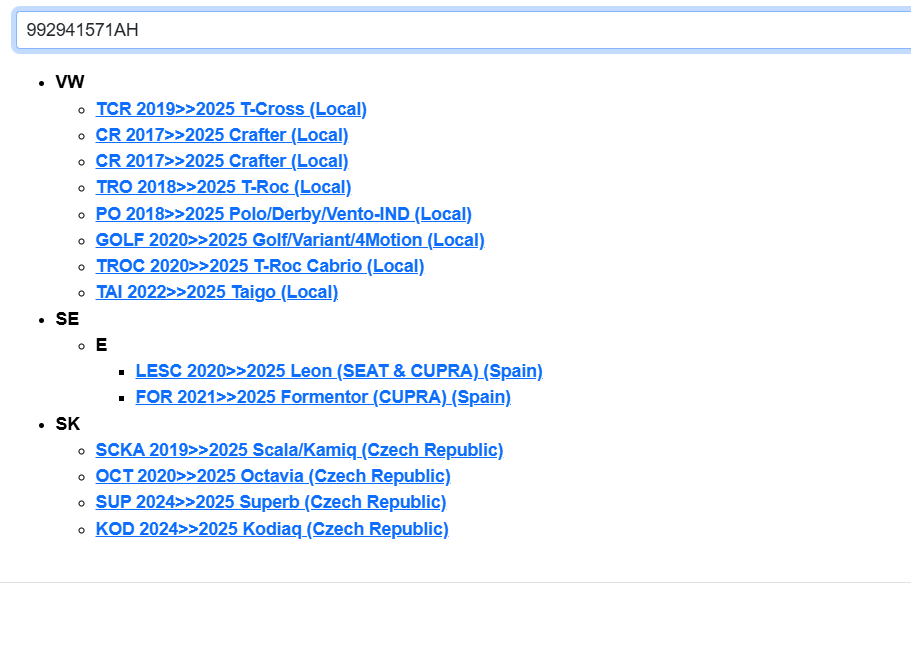The image size is (911, 660).
Task: Select TRO 2018>>2025 T-Roc (Local)
Action: tap(223, 187)
